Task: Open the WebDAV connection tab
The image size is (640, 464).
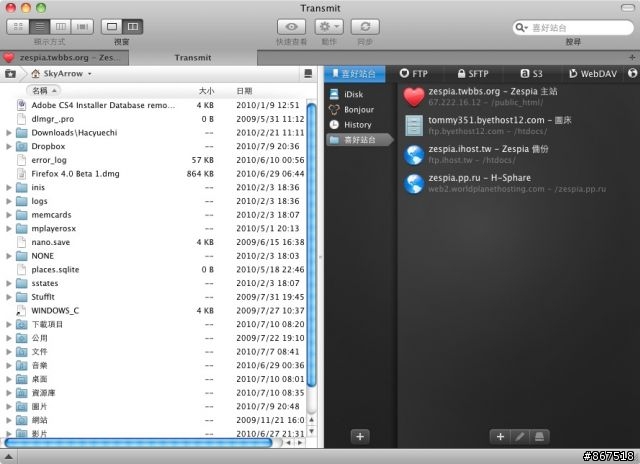Action: 593,74
